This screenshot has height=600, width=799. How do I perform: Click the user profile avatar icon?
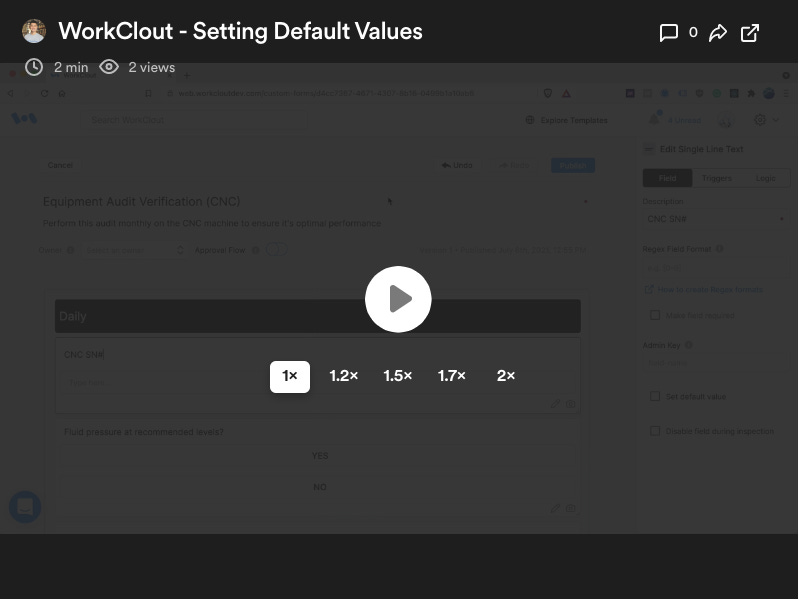tap(725, 120)
